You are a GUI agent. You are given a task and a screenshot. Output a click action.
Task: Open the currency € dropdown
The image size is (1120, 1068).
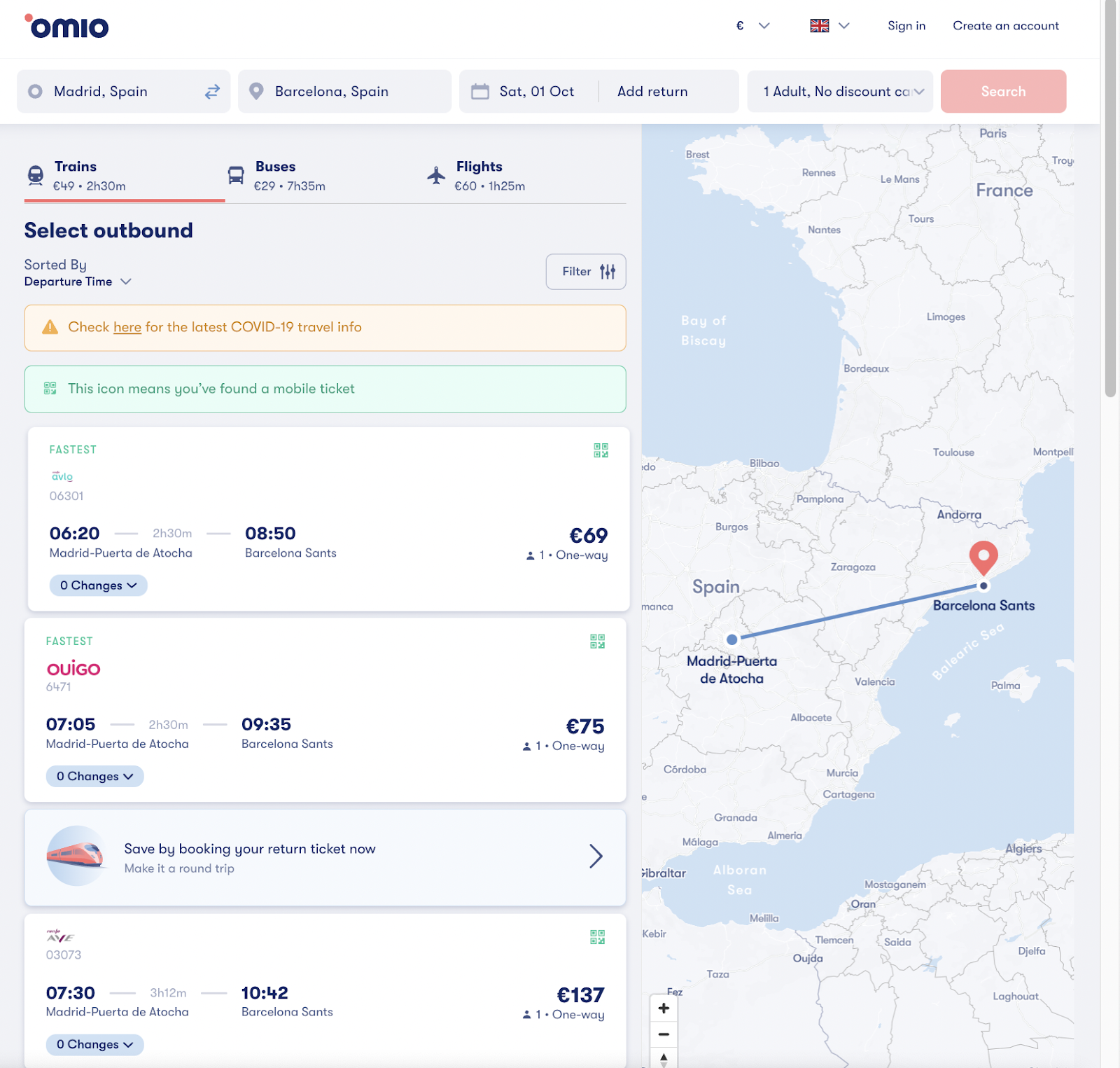(752, 26)
